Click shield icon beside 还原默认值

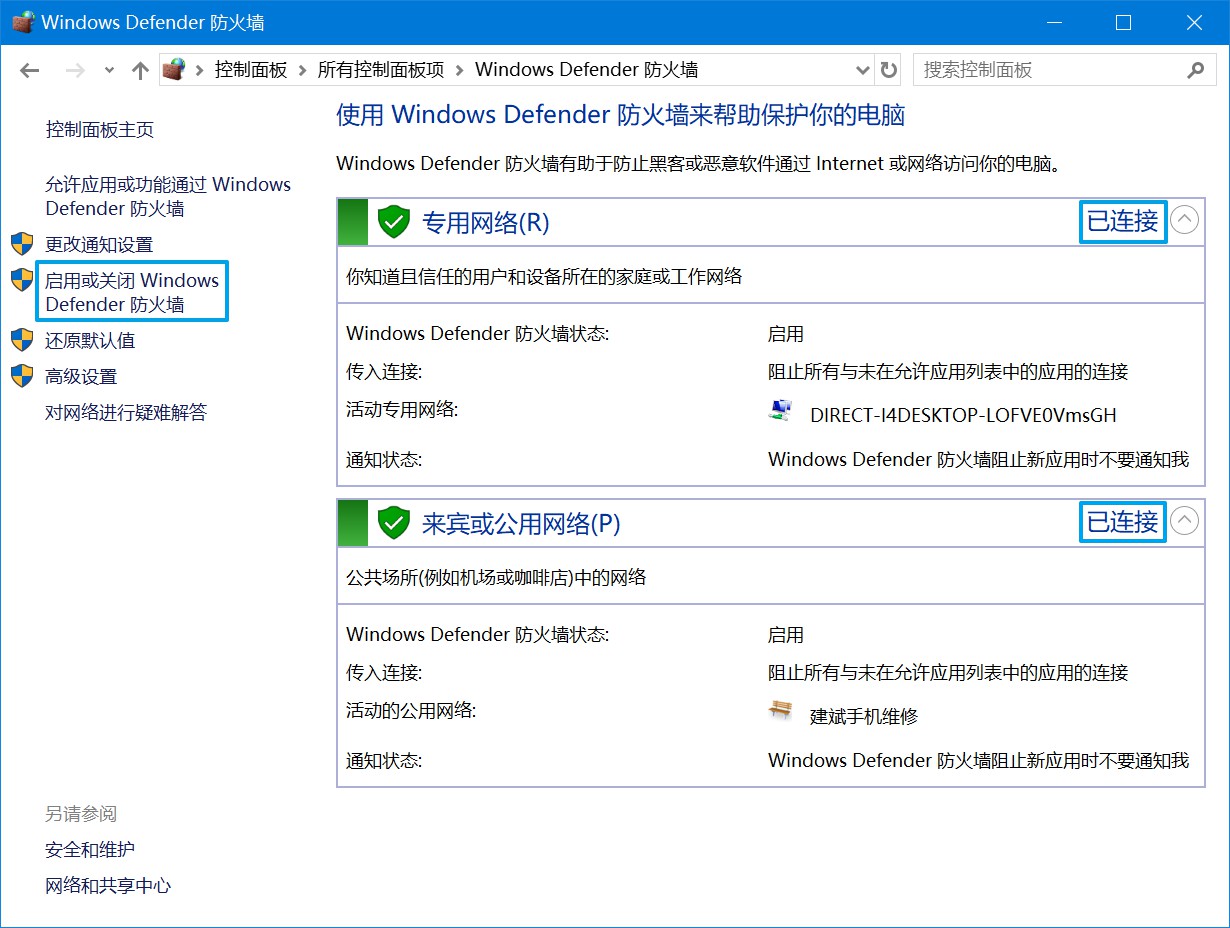point(22,340)
